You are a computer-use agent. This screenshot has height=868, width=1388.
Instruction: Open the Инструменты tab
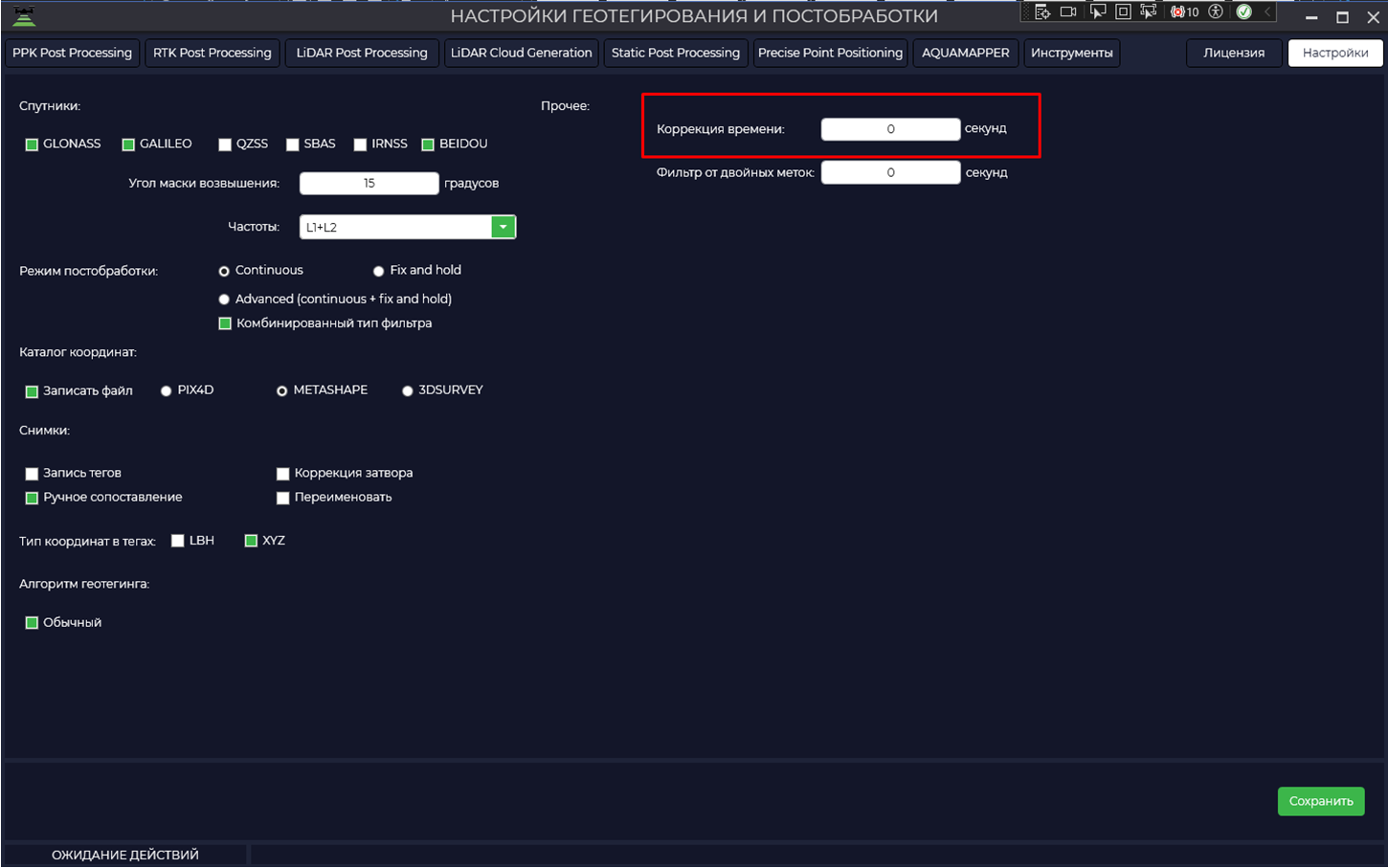pyautogui.click(x=1072, y=53)
